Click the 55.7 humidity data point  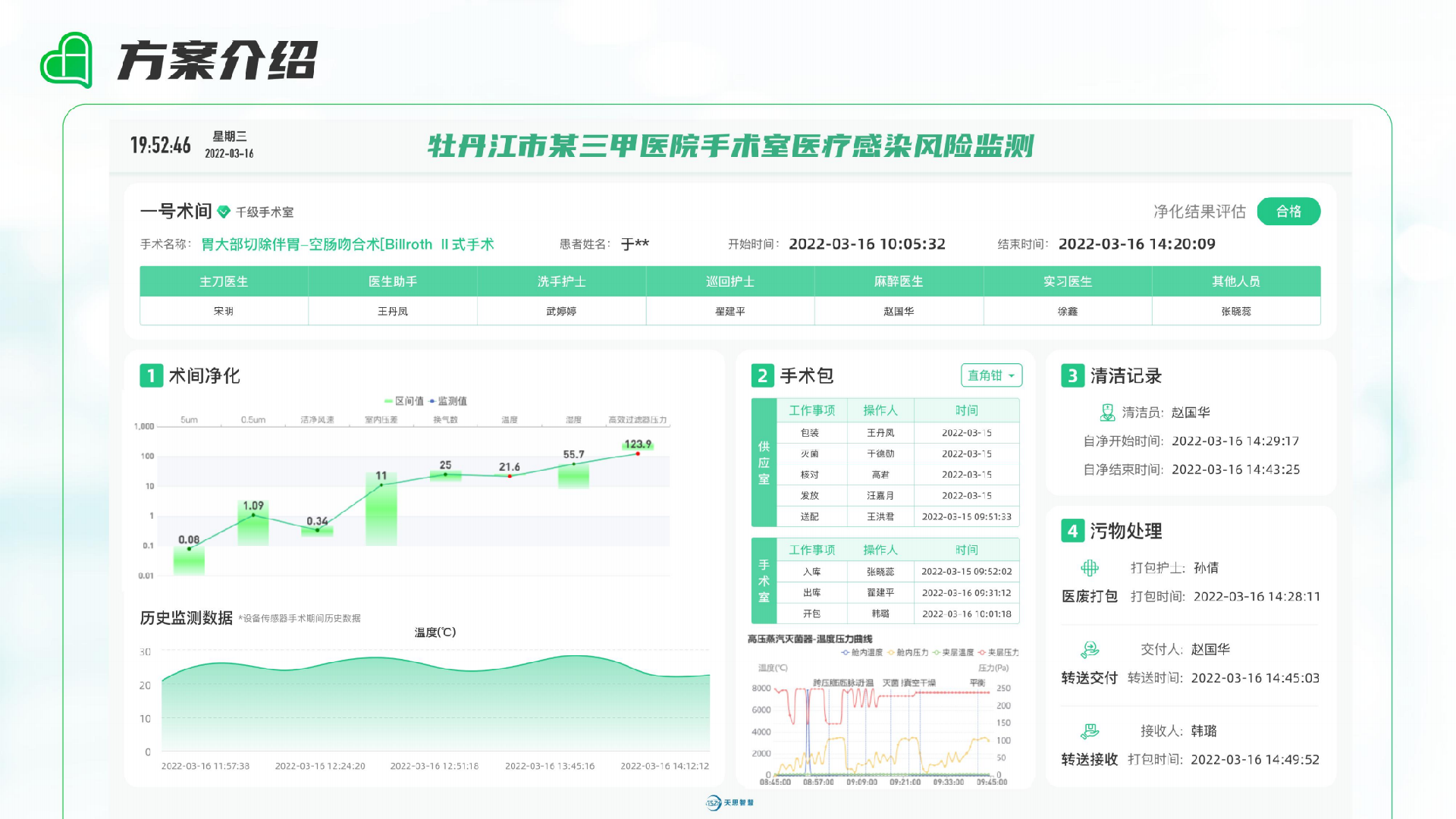[574, 464]
